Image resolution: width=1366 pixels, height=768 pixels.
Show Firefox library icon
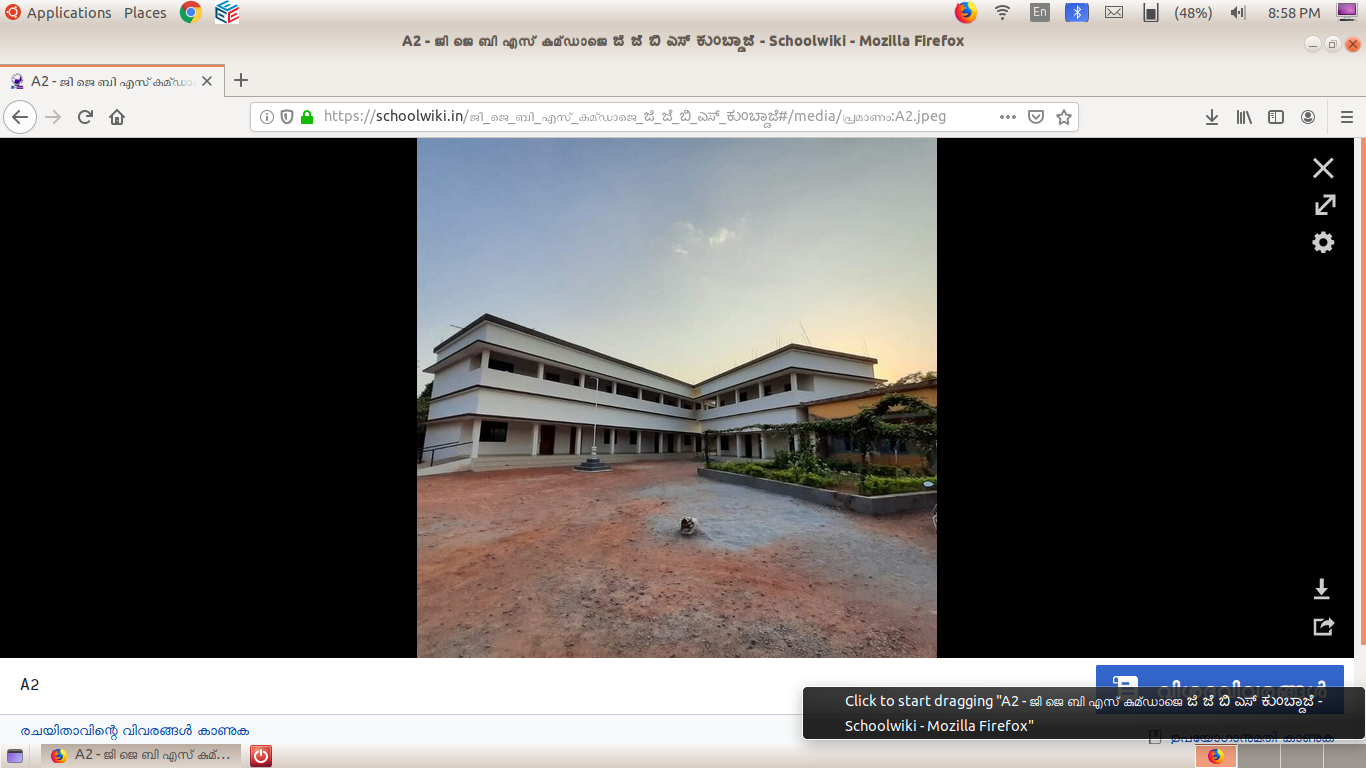[1244, 117]
